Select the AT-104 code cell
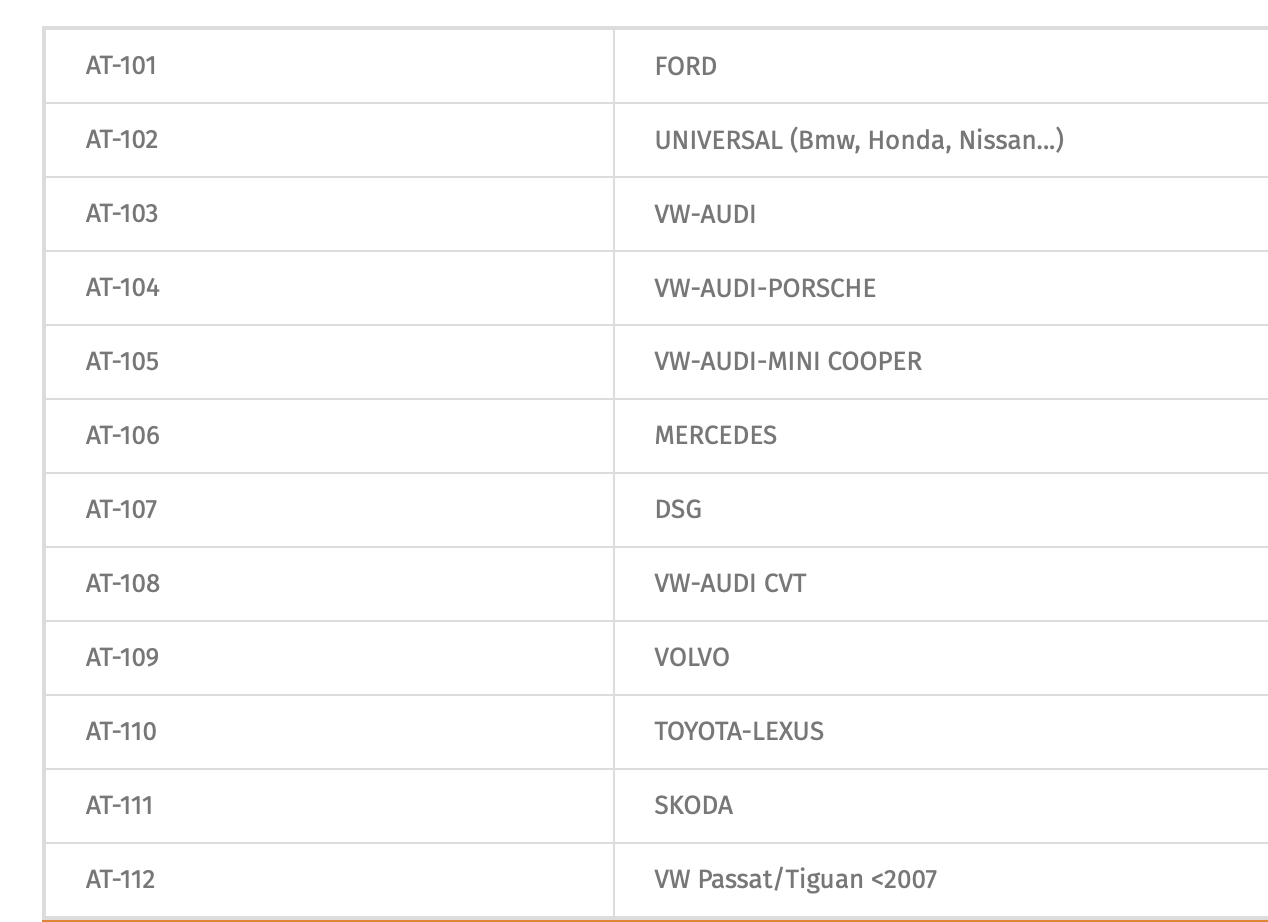This screenshot has height=922, width=1268. tap(122, 288)
